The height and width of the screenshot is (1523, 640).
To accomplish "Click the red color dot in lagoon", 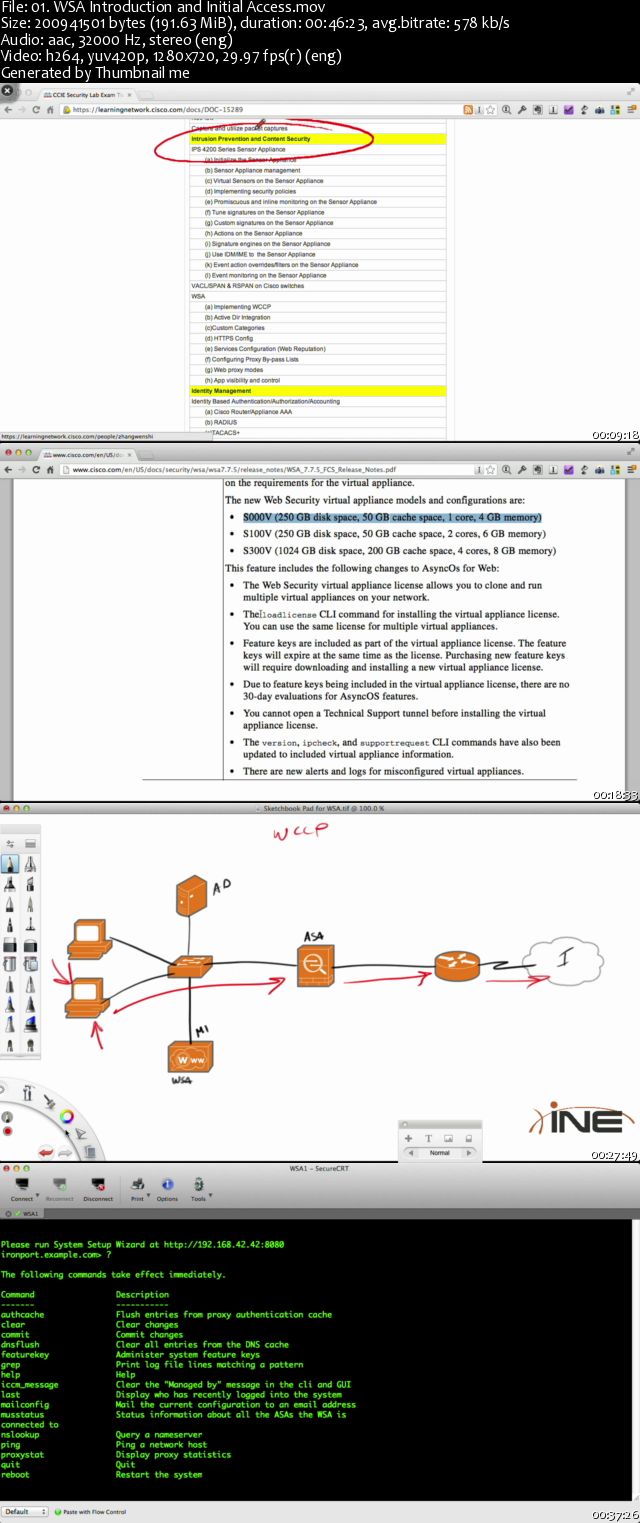I will [8, 1131].
